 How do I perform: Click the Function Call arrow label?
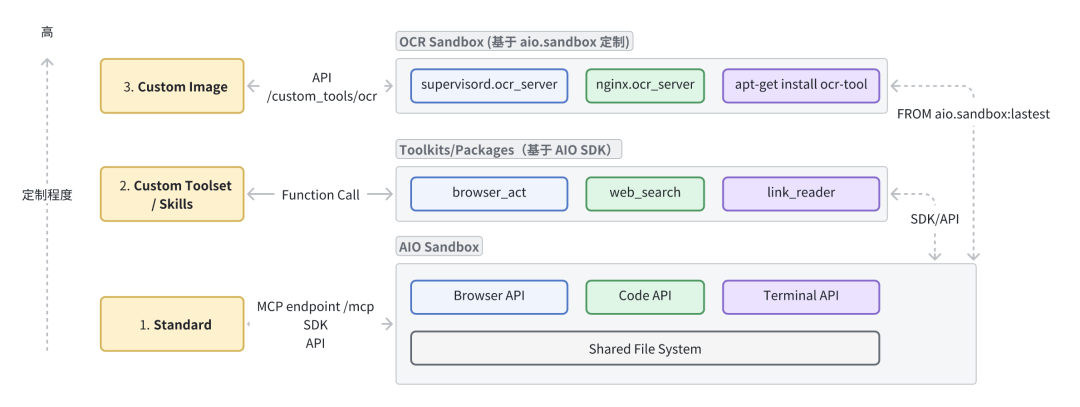click(x=320, y=195)
